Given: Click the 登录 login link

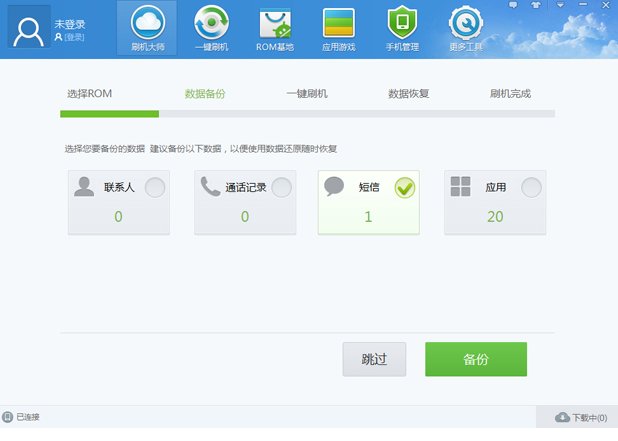Looking at the screenshot, I should coord(74,37).
